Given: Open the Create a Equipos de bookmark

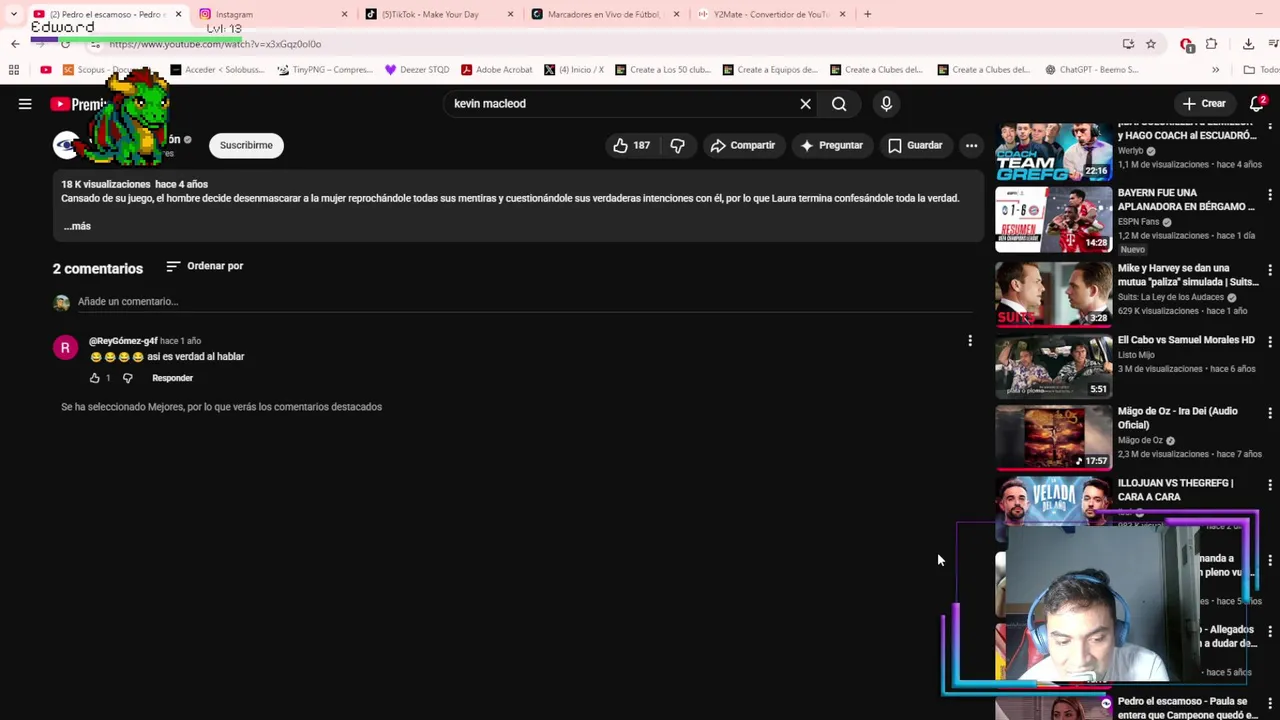Looking at the screenshot, I should coord(770,70).
